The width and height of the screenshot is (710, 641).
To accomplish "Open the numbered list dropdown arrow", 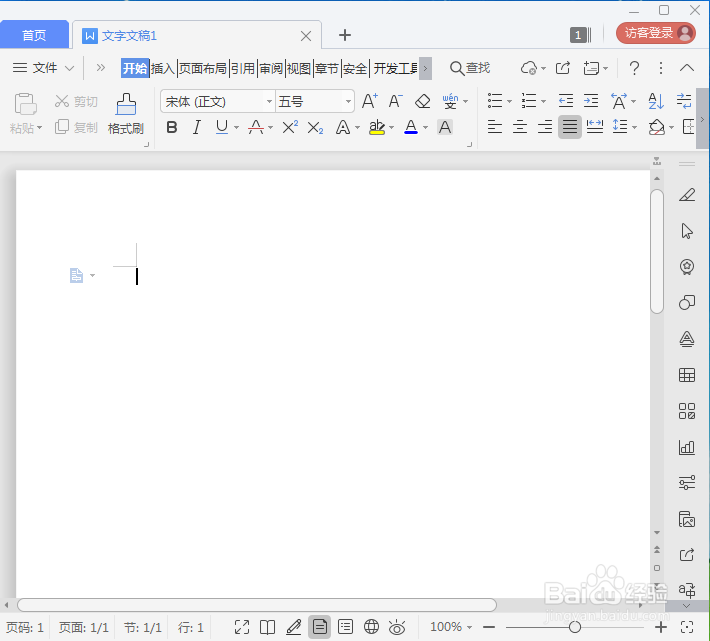I will 543,101.
